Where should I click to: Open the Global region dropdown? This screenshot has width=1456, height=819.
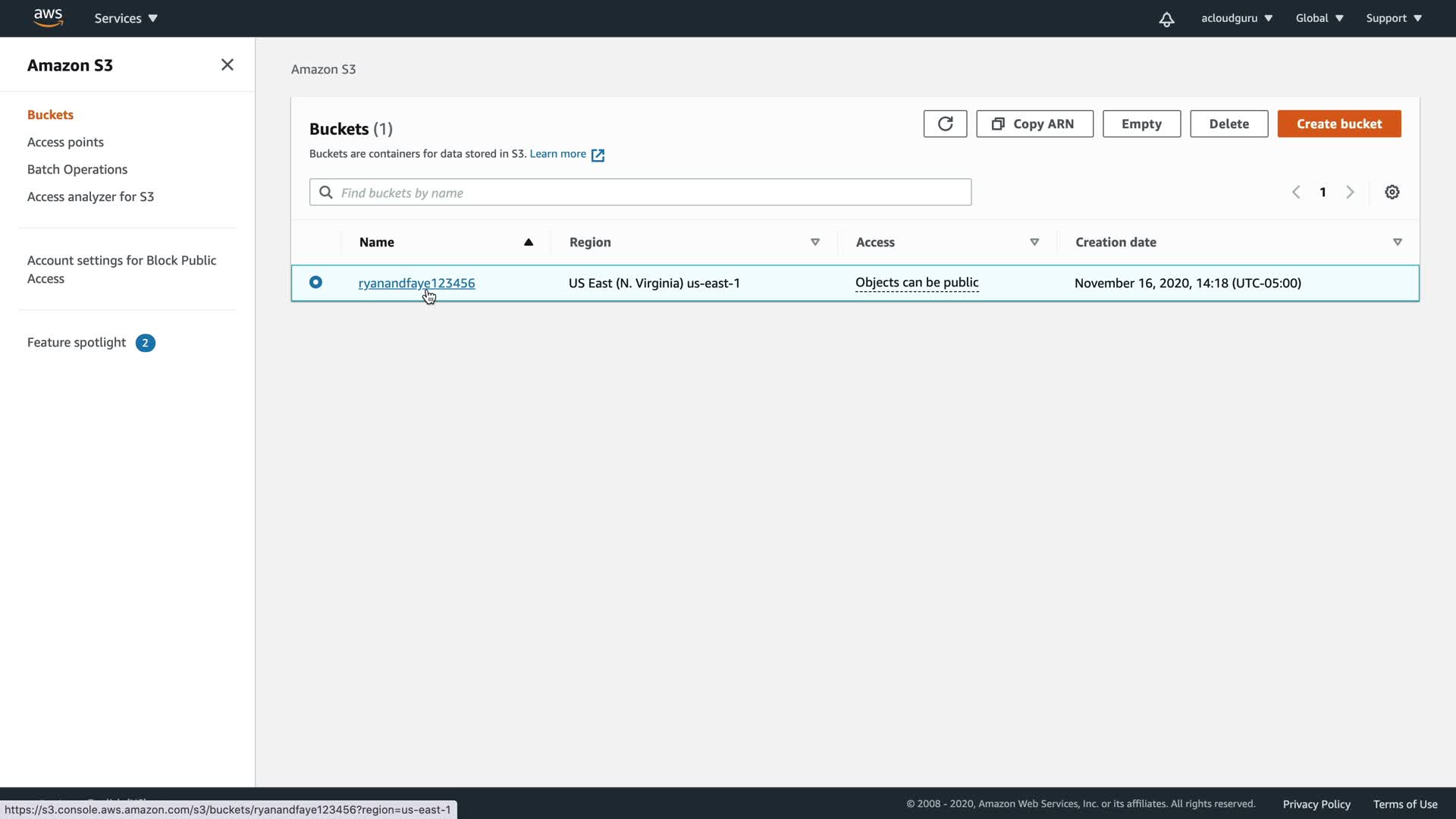[1319, 18]
